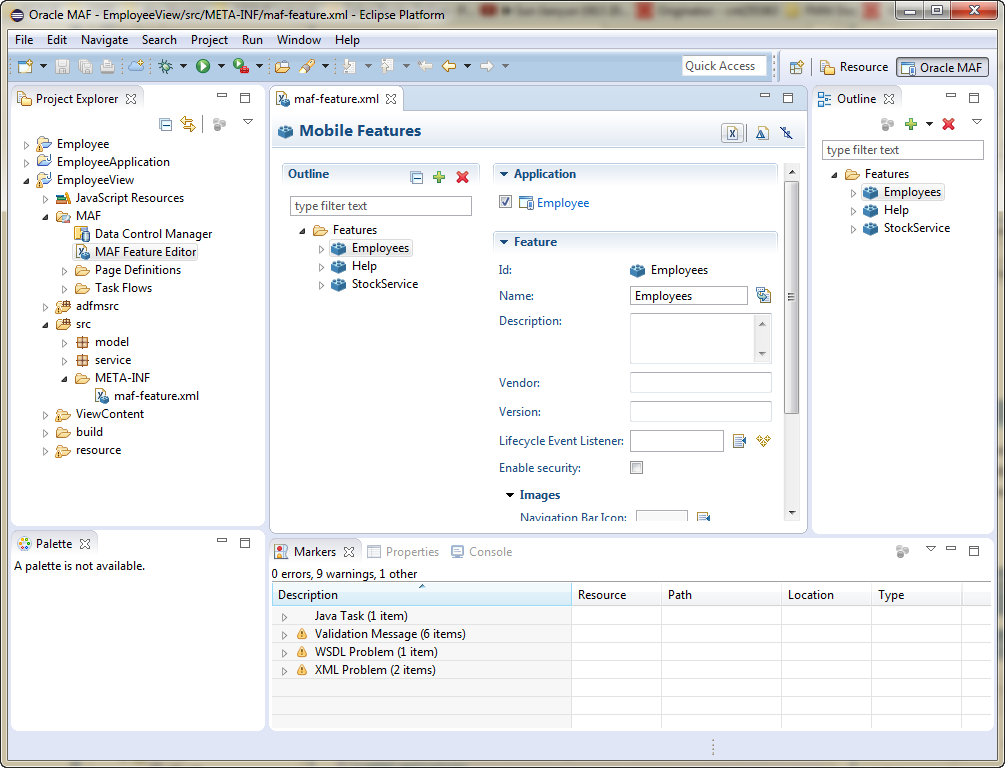Screen dimensions: 1005x768
Task: Click the Back navigation arrow in toolbar
Action: point(449,66)
